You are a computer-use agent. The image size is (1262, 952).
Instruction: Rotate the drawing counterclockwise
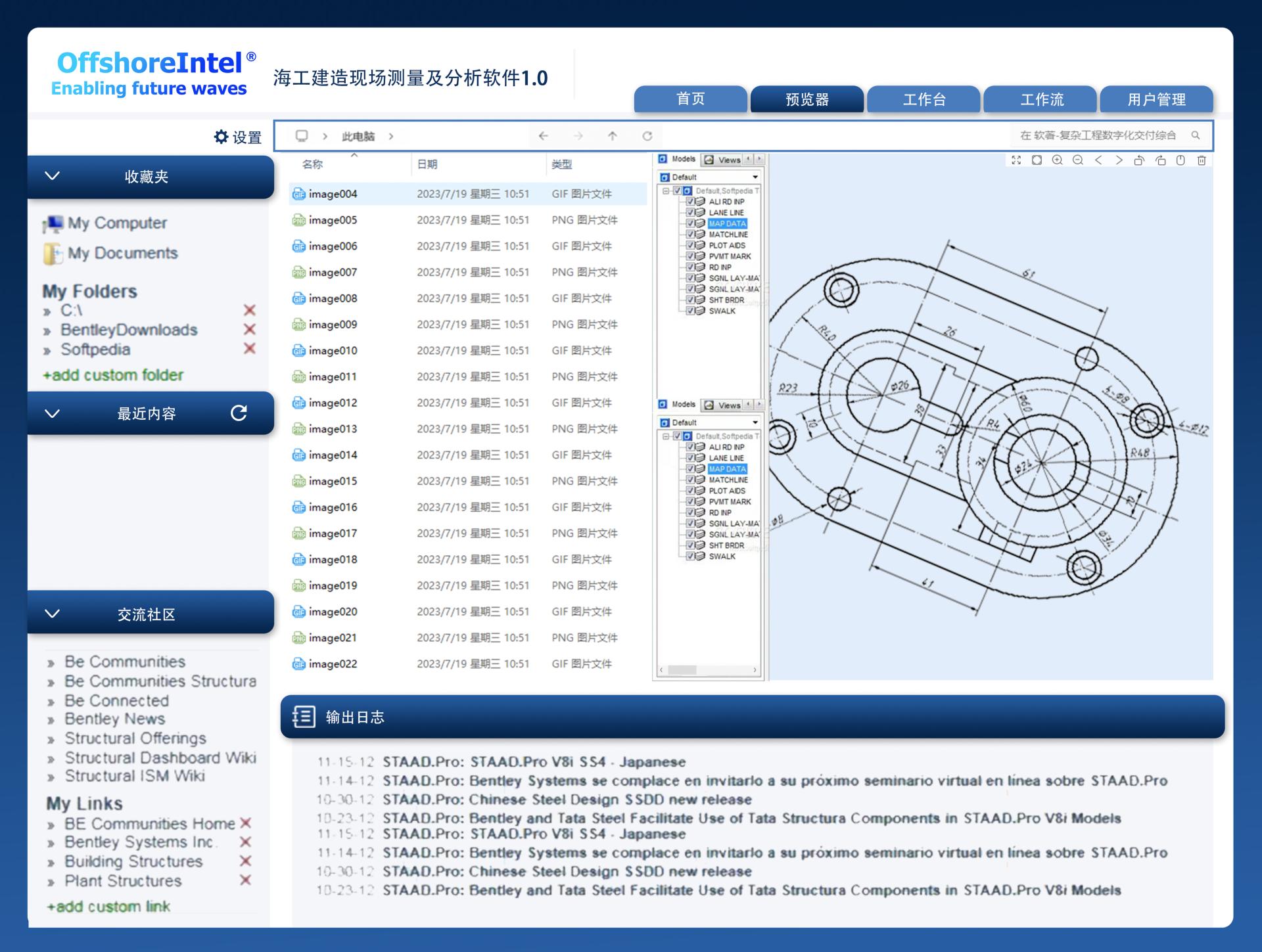point(1139,160)
